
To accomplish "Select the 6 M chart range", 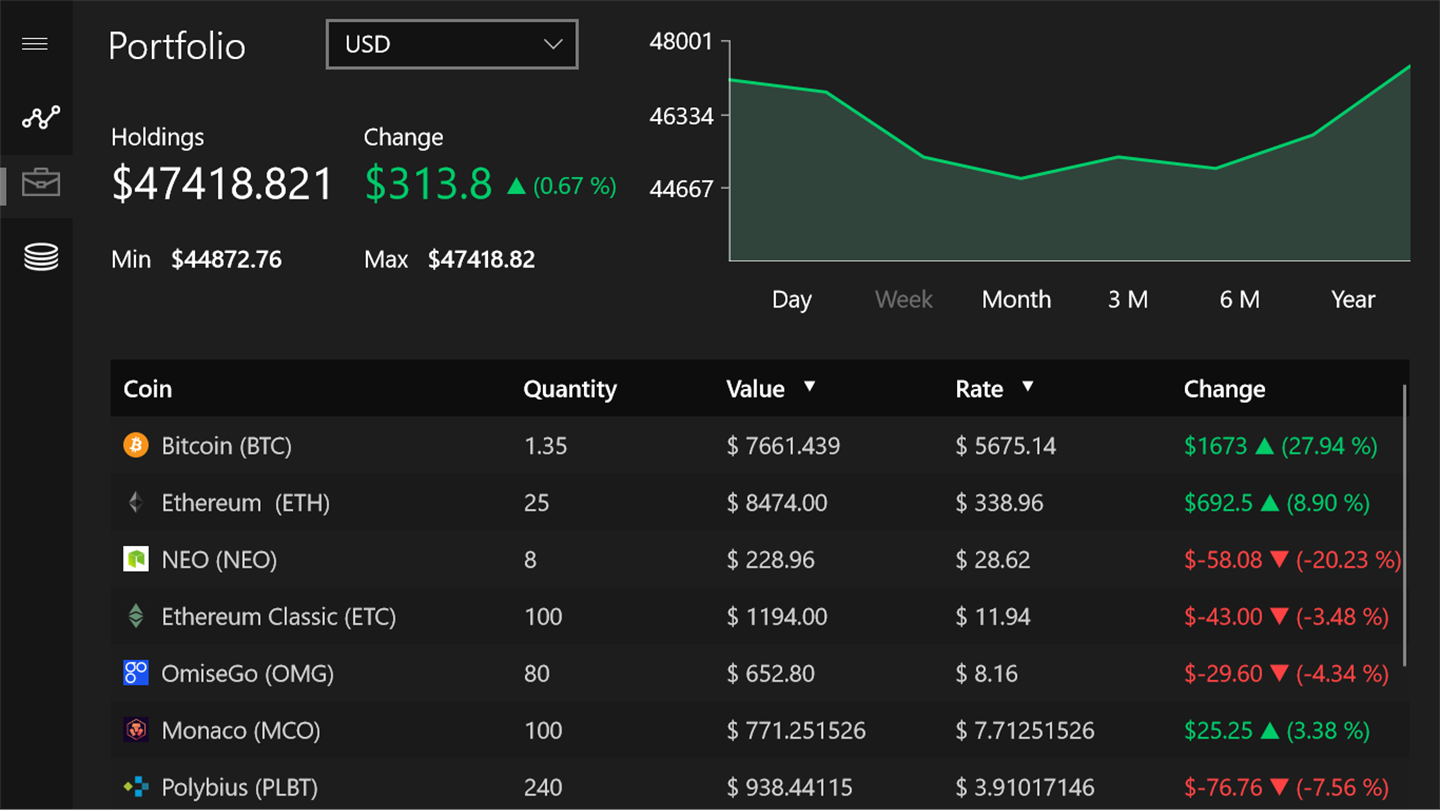I will [1240, 299].
